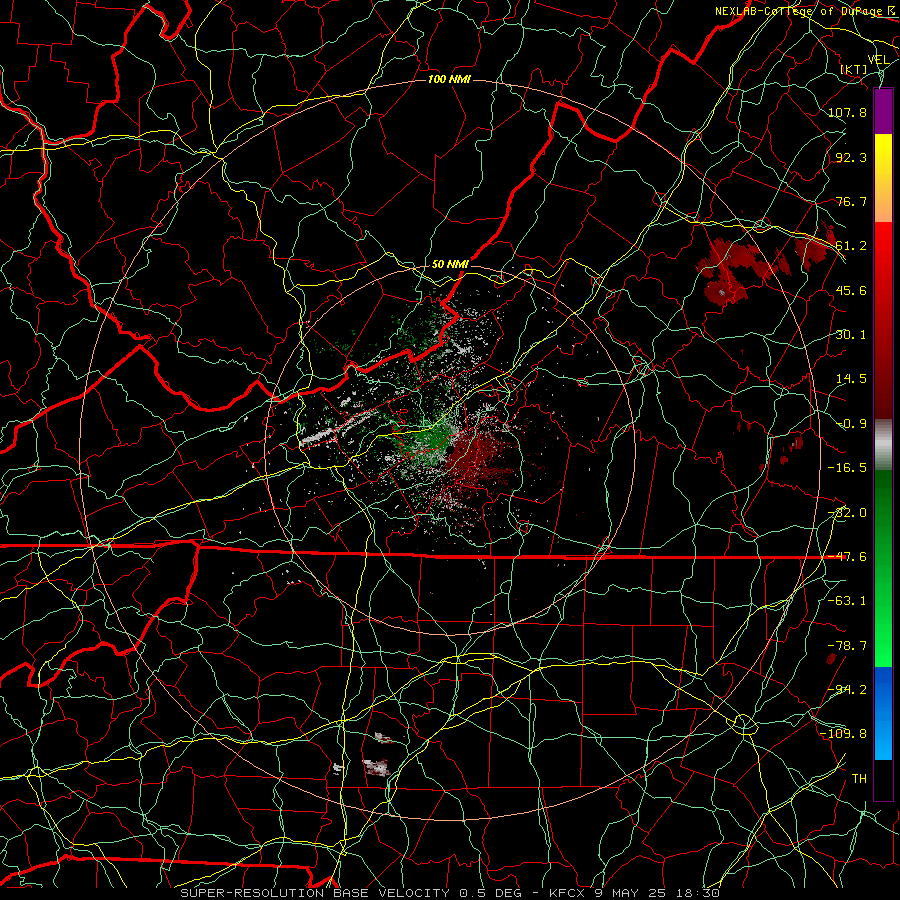This screenshot has width=900, height=900.
Task: Pick the gray near-zero segment of the color bar
Action: 883,445
